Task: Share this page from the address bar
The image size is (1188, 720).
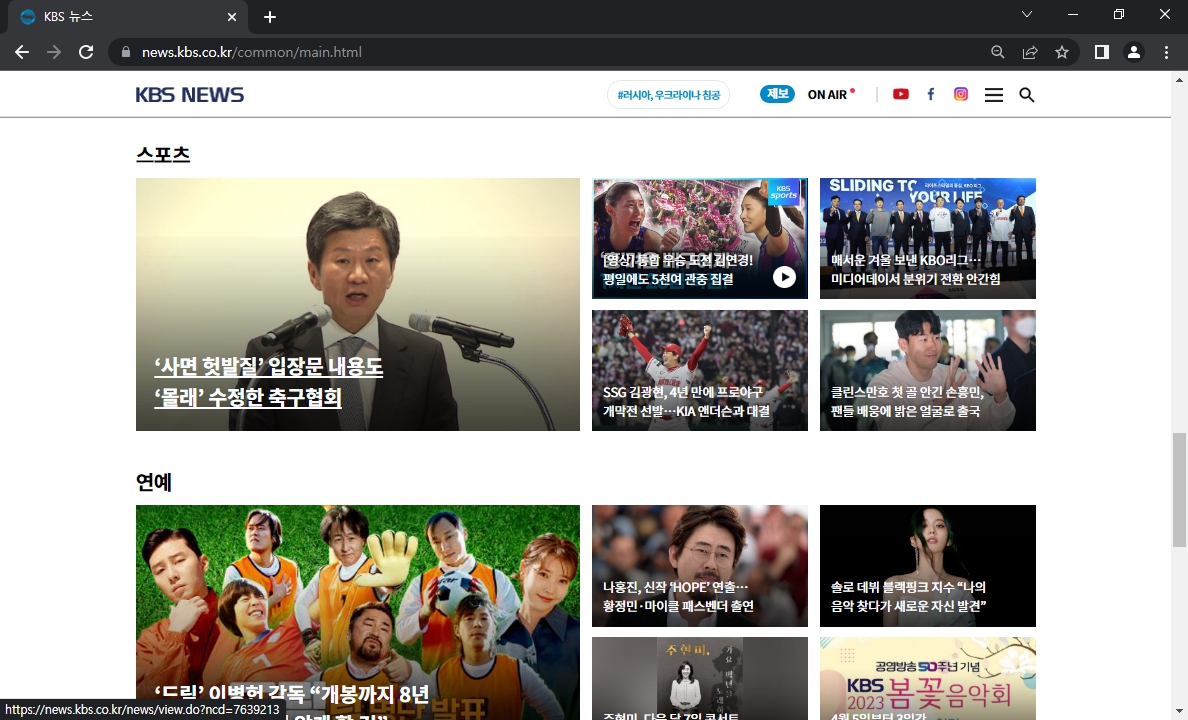Action: pos(1030,52)
